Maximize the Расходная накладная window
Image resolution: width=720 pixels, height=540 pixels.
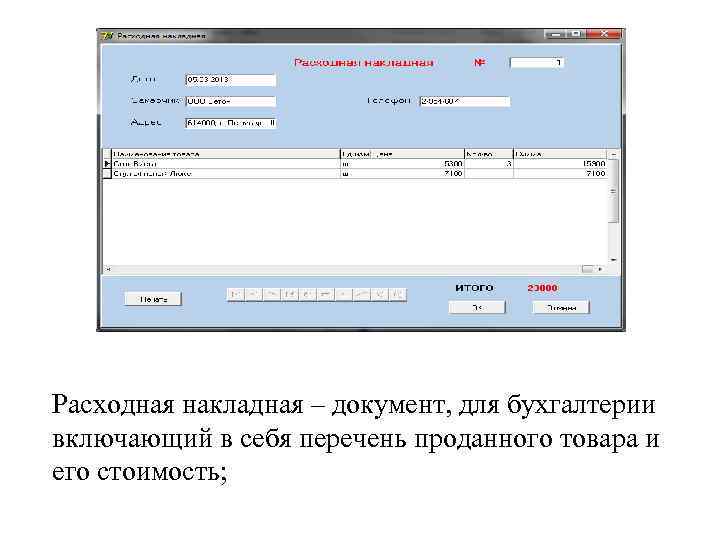click(576, 34)
